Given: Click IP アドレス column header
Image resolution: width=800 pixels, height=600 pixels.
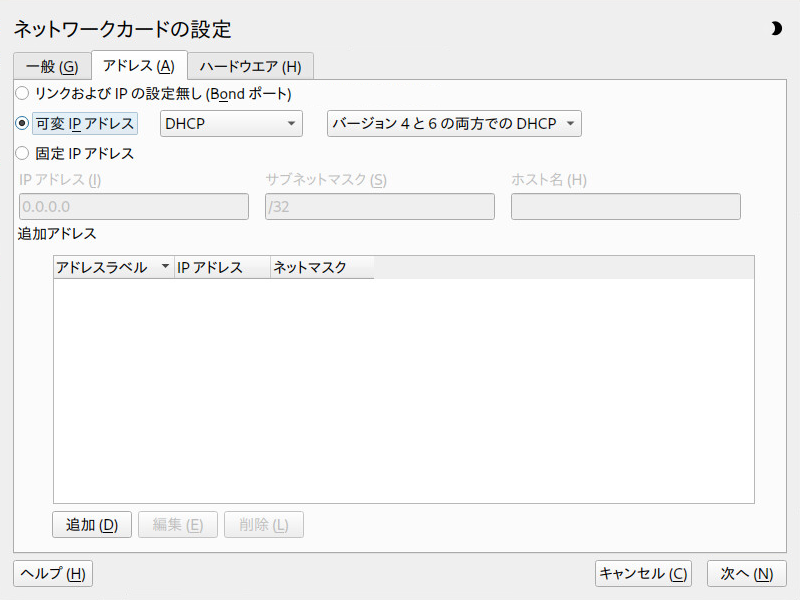Looking at the screenshot, I should pos(222,267).
